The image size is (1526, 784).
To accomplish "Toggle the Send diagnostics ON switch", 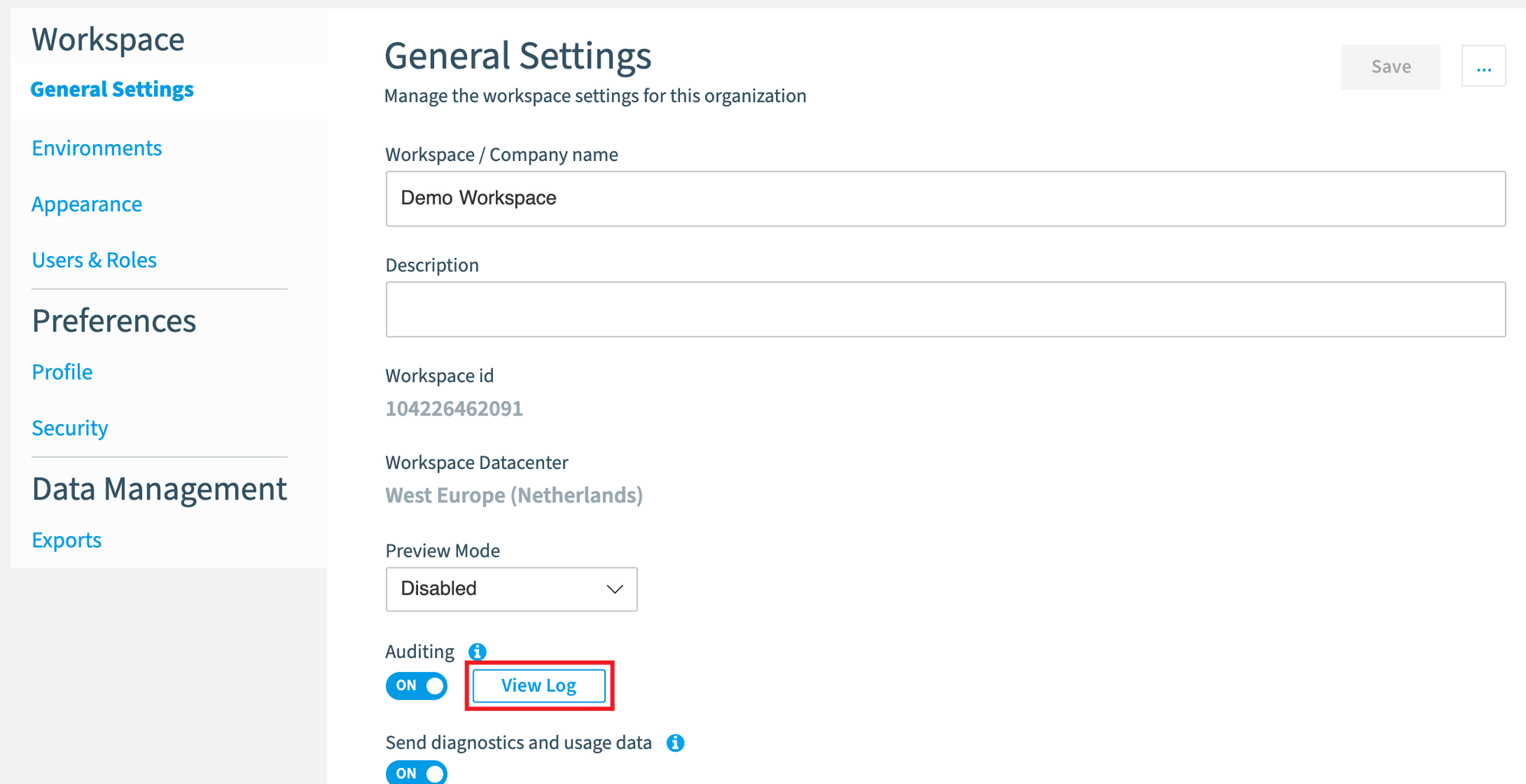I will click(417, 773).
